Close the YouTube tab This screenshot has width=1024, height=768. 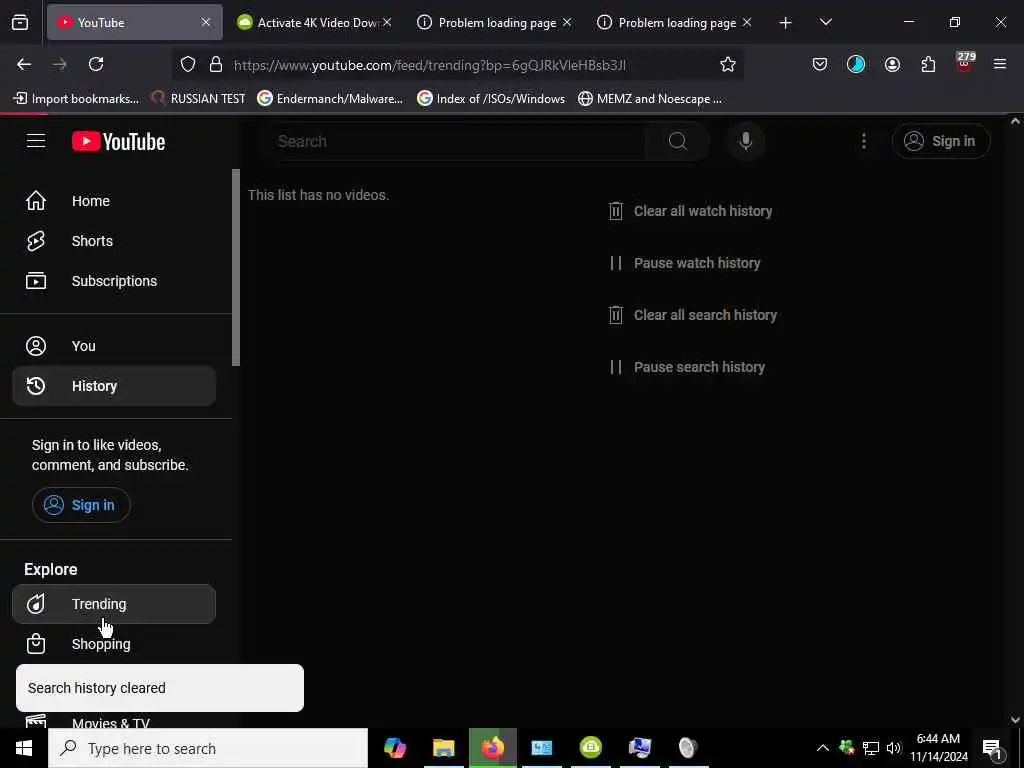tap(206, 22)
